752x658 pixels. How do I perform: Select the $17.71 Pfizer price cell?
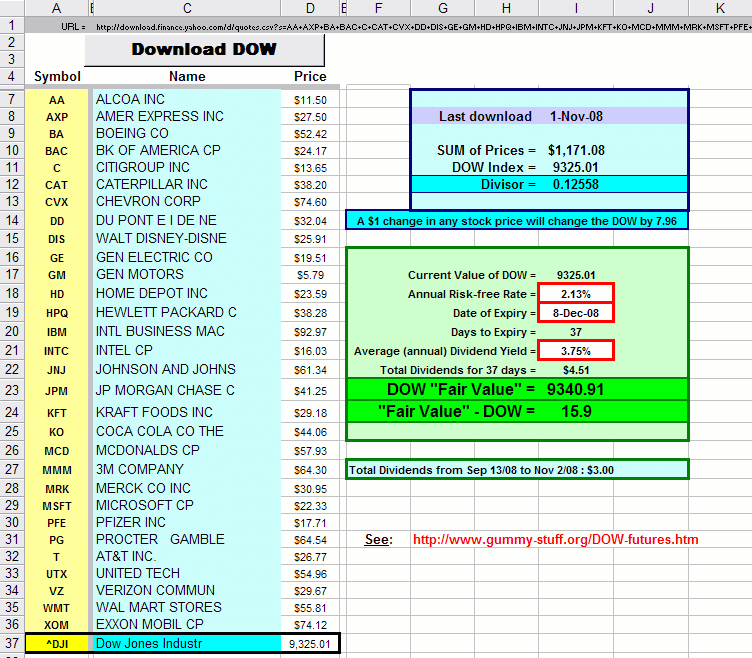pyautogui.click(x=310, y=523)
